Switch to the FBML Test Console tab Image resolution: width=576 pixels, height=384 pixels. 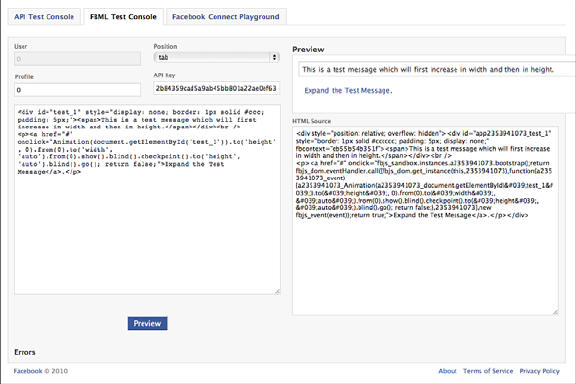coord(123,17)
